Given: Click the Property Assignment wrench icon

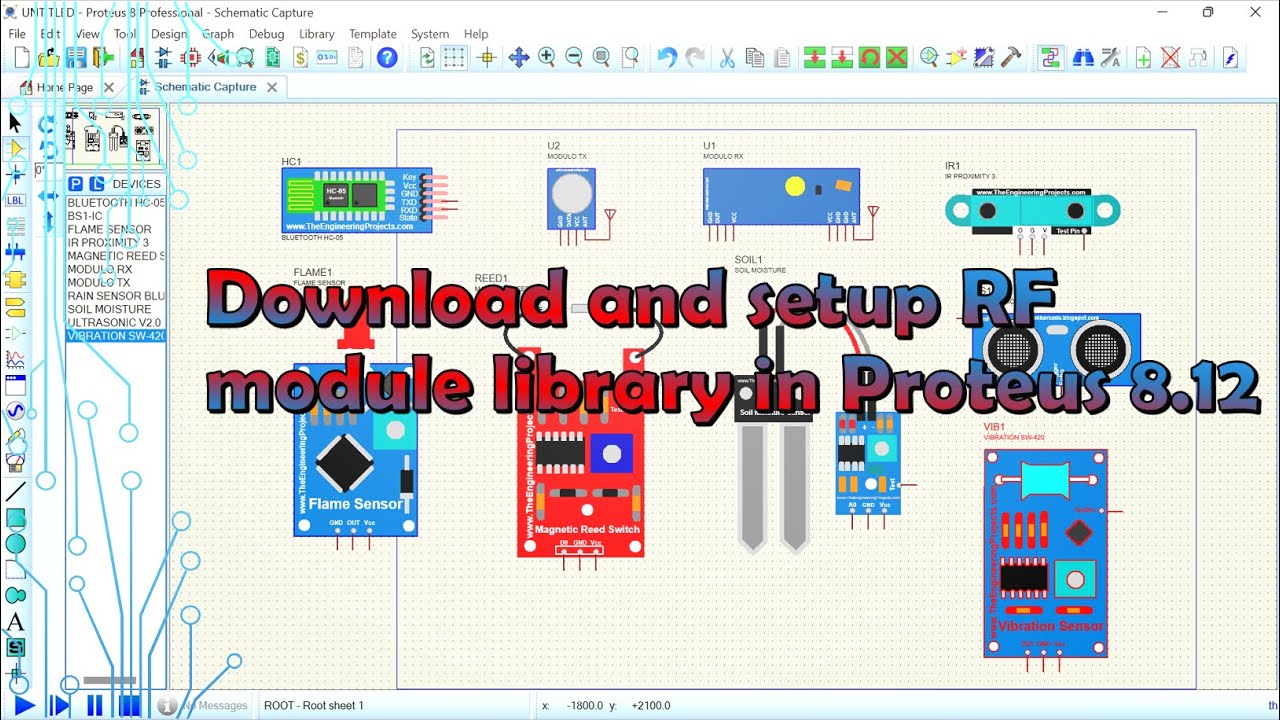Looking at the screenshot, I should tap(1110, 58).
